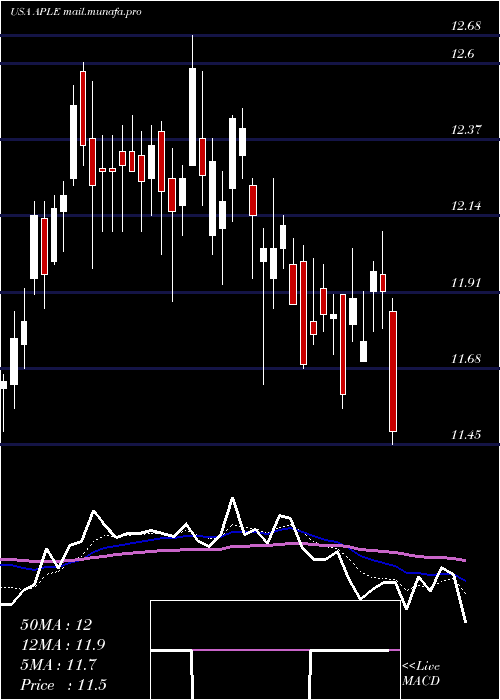Select the 12.14 price axis label
500x700 pixels.
466,206
